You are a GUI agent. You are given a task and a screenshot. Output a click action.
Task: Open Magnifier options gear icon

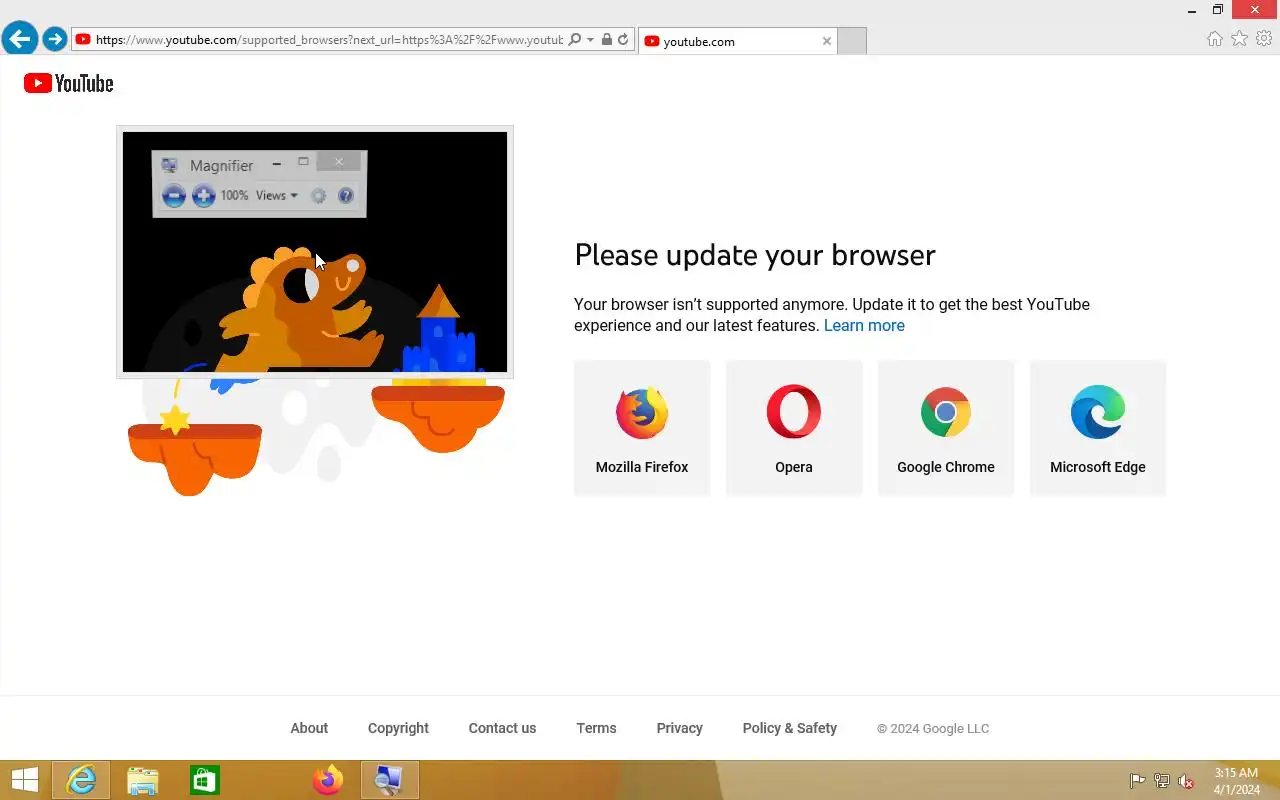coord(318,196)
